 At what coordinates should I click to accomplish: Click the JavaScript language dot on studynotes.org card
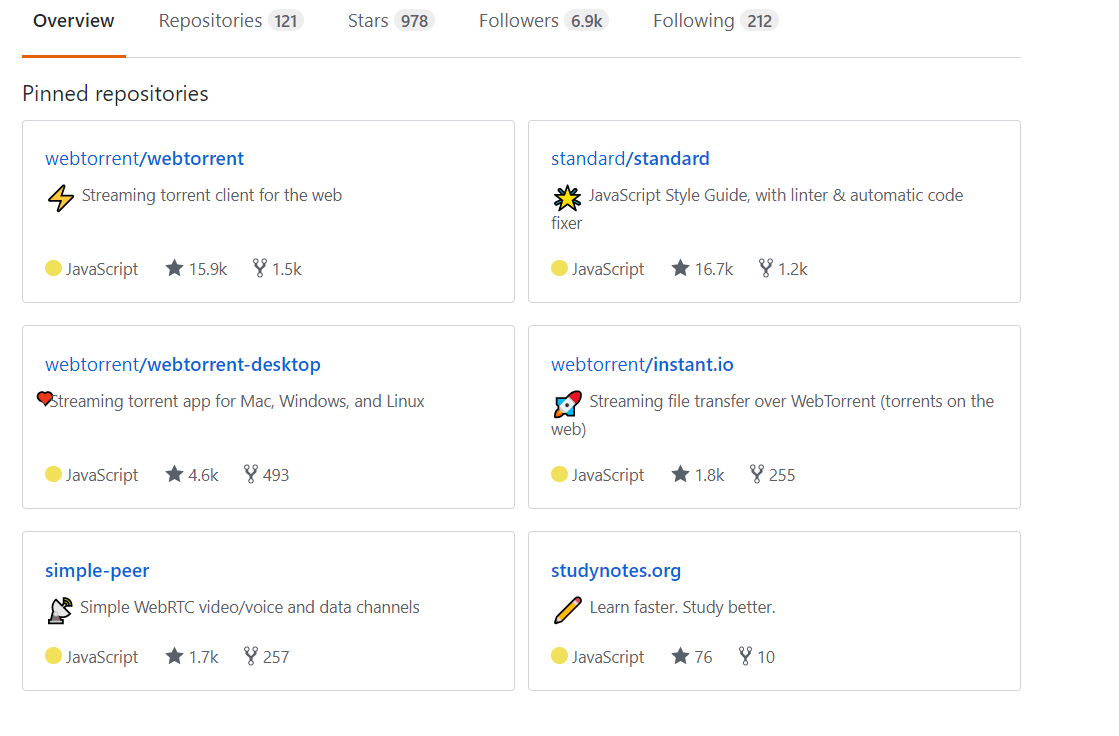[x=559, y=656]
